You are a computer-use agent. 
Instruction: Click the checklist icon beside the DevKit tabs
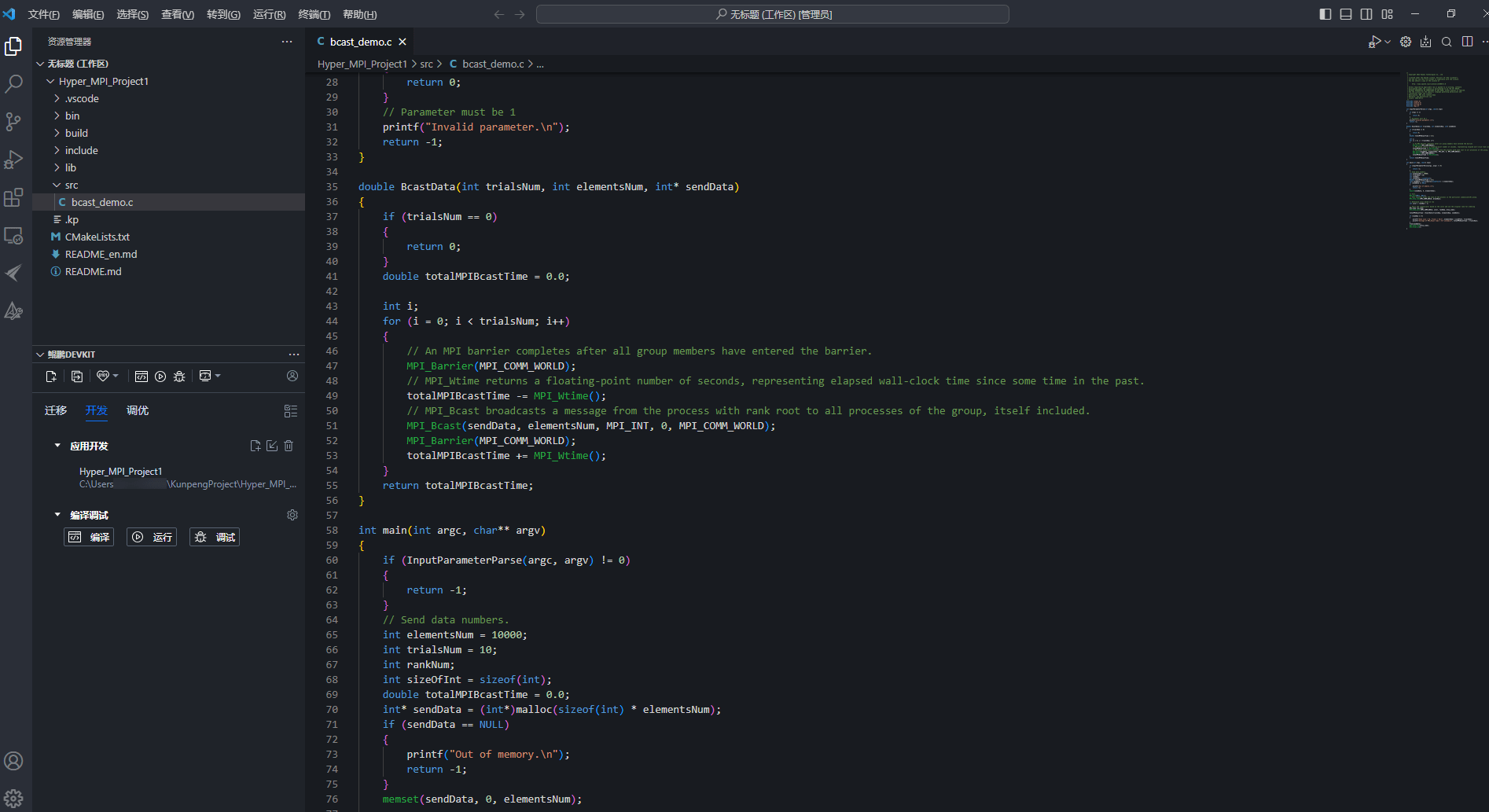coord(290,410)
